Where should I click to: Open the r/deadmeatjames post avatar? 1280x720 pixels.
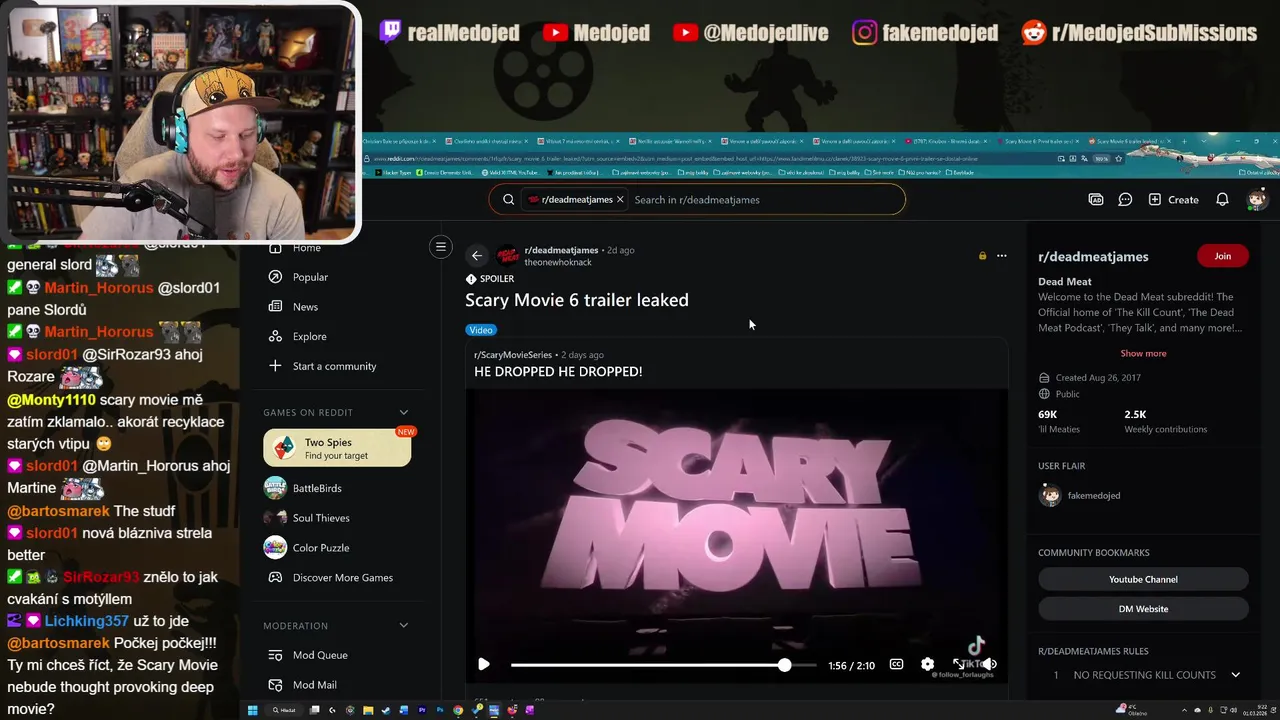(507, 256)
